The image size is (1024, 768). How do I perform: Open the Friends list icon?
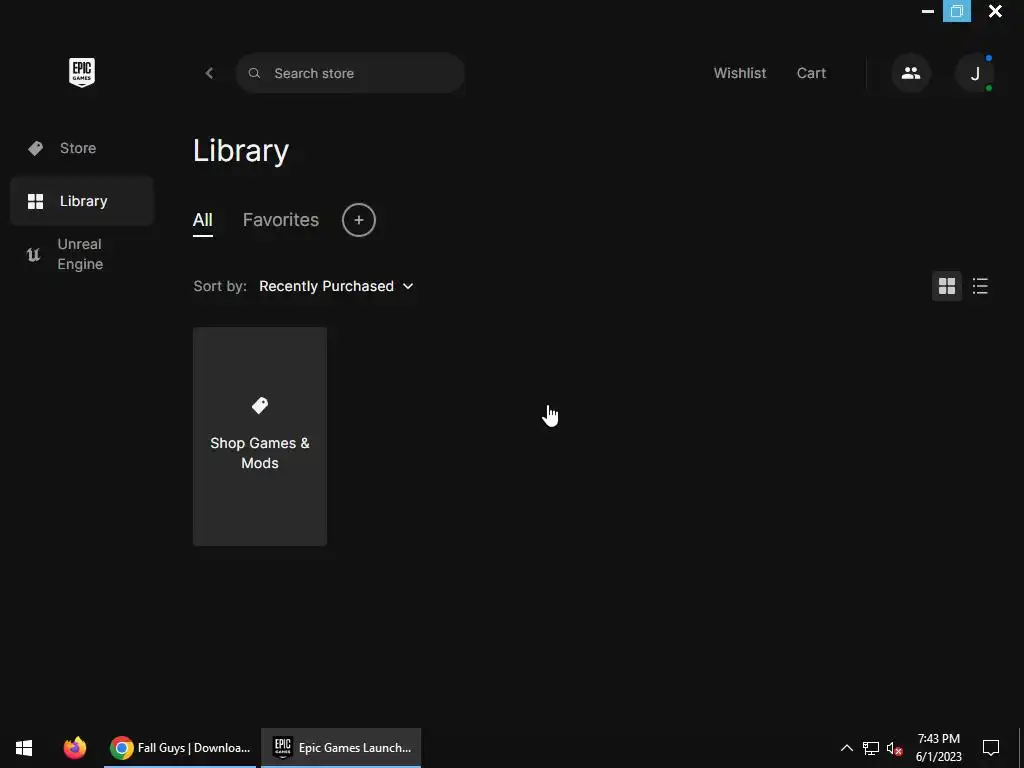[x=911, y=73]
